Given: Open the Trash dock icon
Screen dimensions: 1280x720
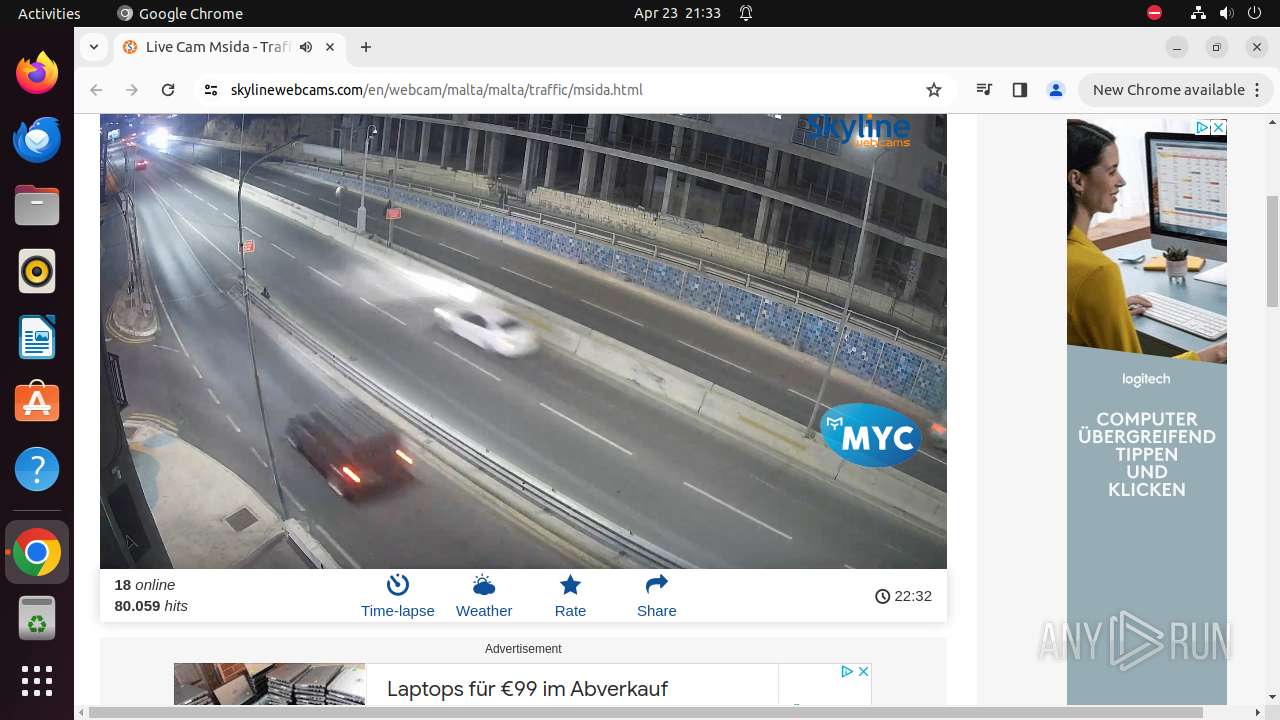Looking at the screenshot, I should click(37, 618).
